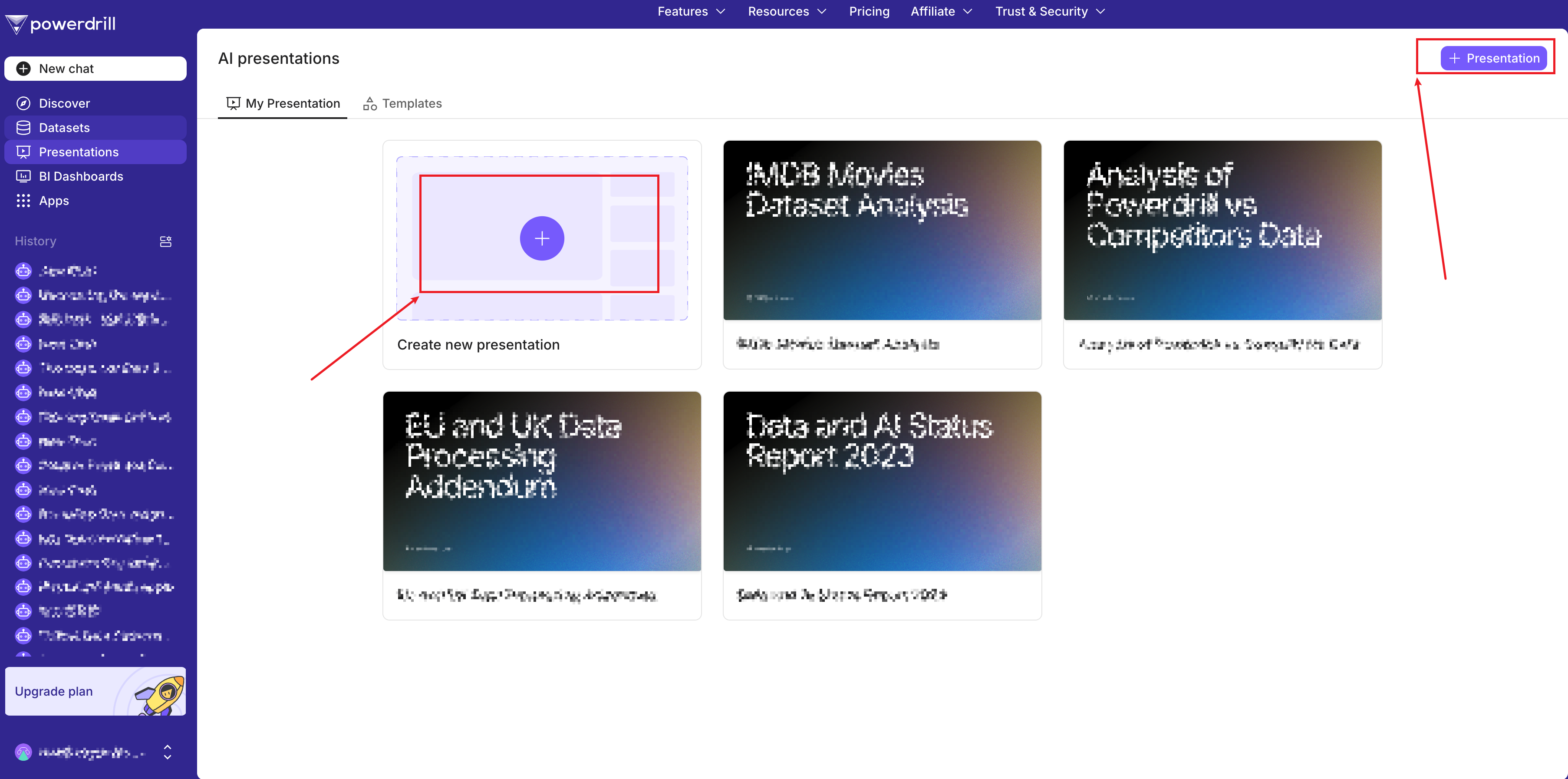Switch to the Templates tab
1568x779 pixels.
402,103
